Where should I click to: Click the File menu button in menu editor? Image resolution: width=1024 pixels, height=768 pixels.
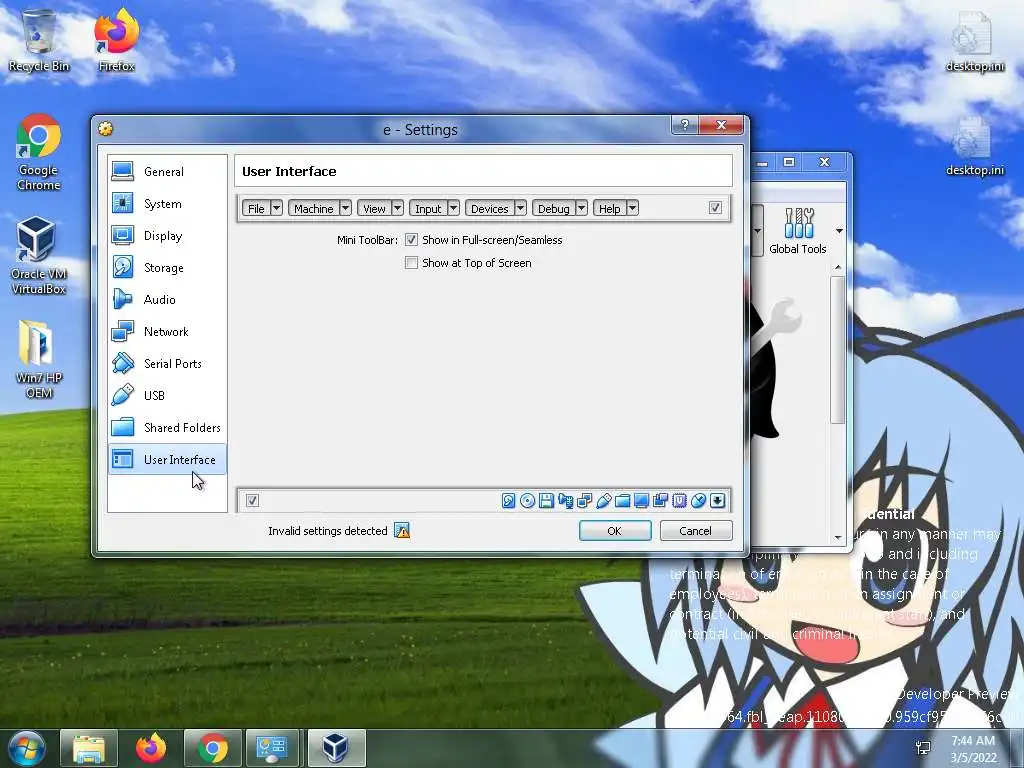tap(256, 208)
